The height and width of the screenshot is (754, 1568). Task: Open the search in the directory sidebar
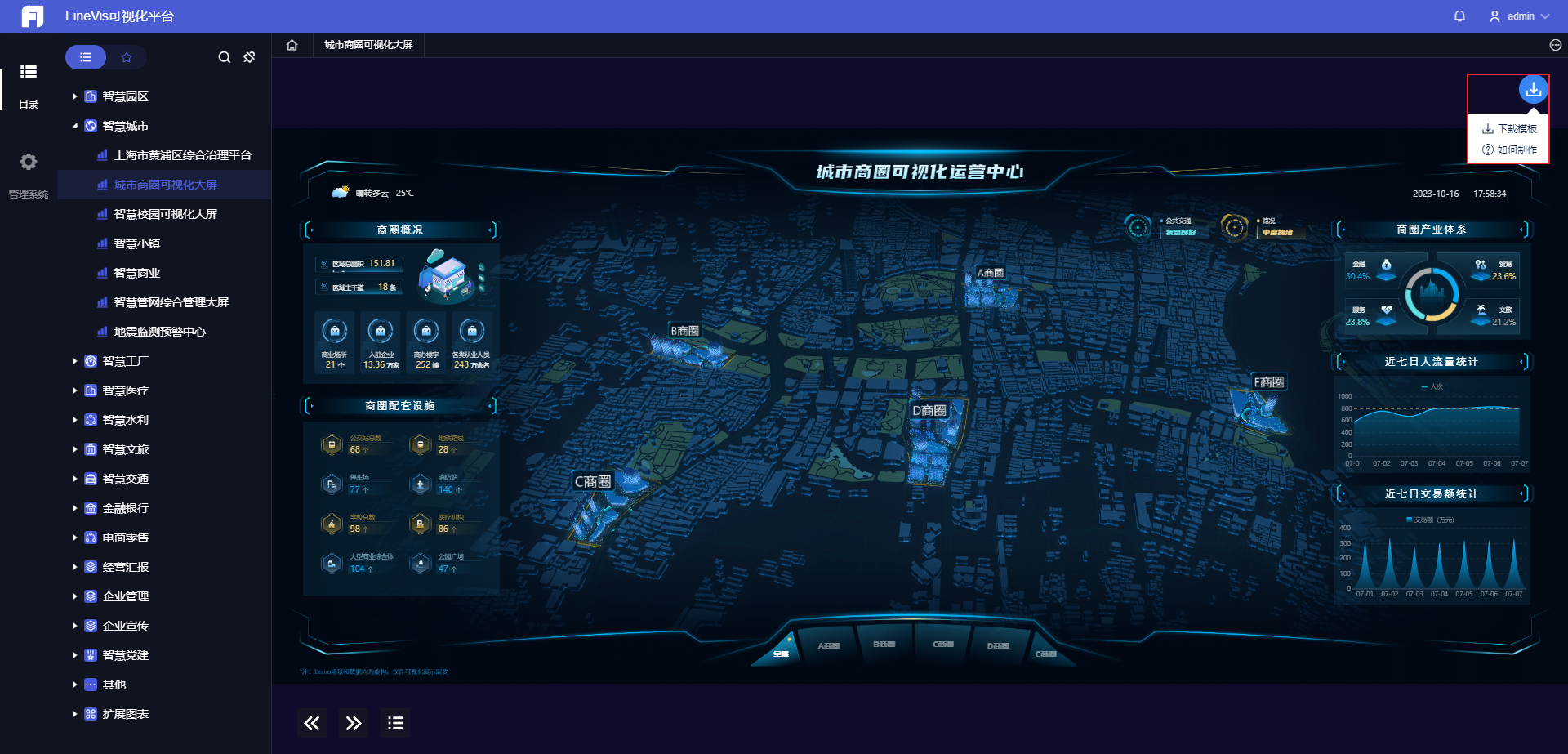click(x=224, y=57)
